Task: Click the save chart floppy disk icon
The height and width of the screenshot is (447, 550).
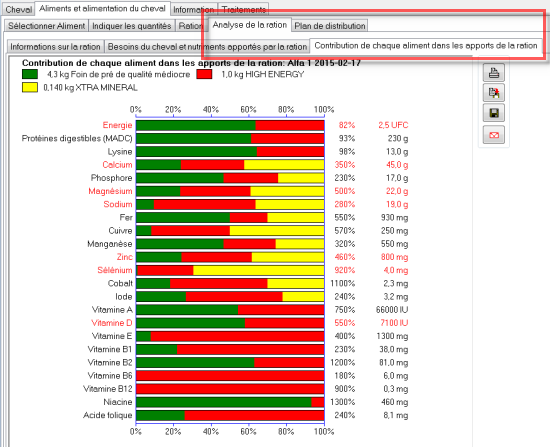Action: (x=494, y=113)
